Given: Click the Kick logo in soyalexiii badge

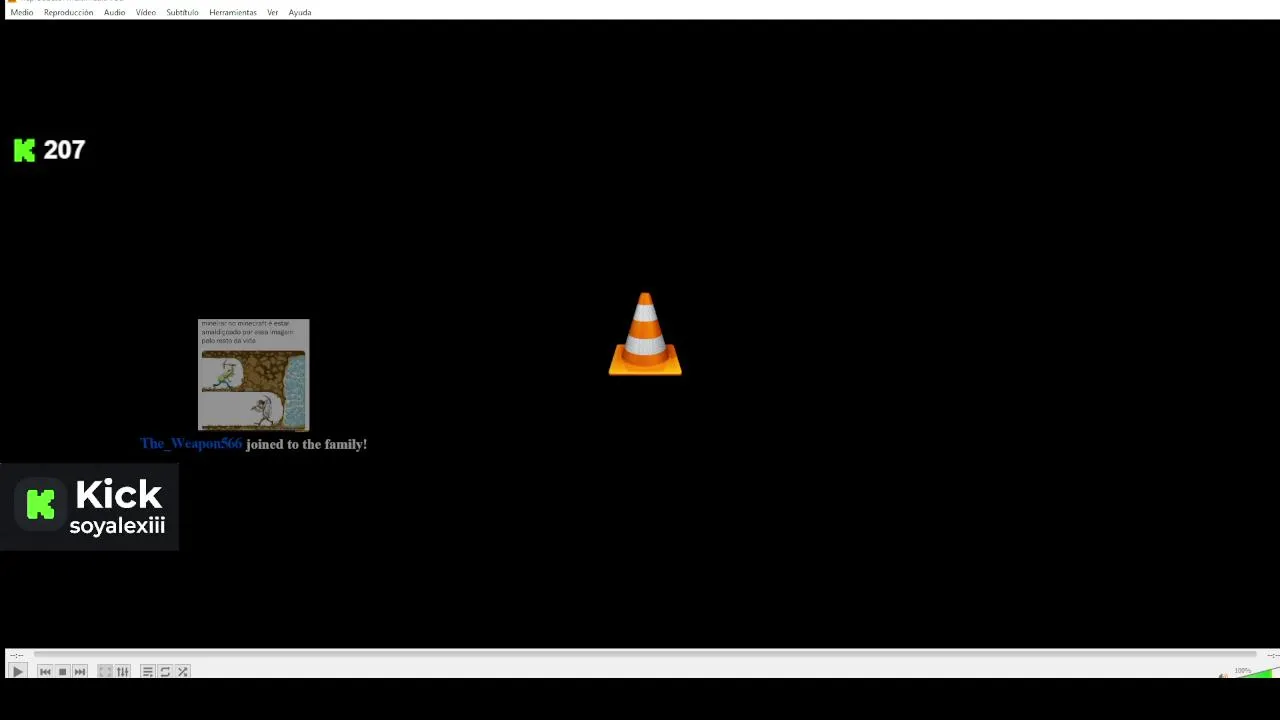Looking at the screenshot, I should coord(41,504).
